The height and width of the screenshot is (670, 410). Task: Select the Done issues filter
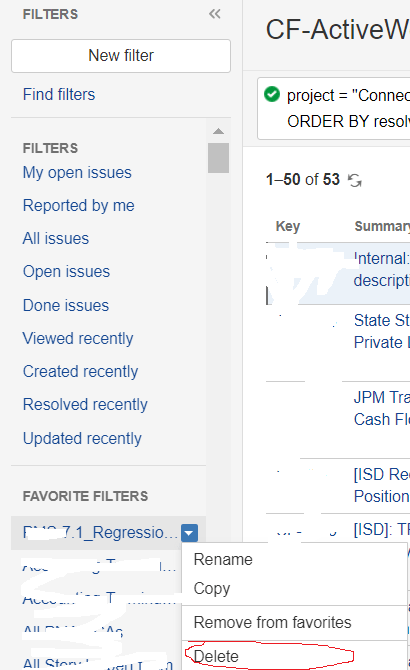coord(66,306)
